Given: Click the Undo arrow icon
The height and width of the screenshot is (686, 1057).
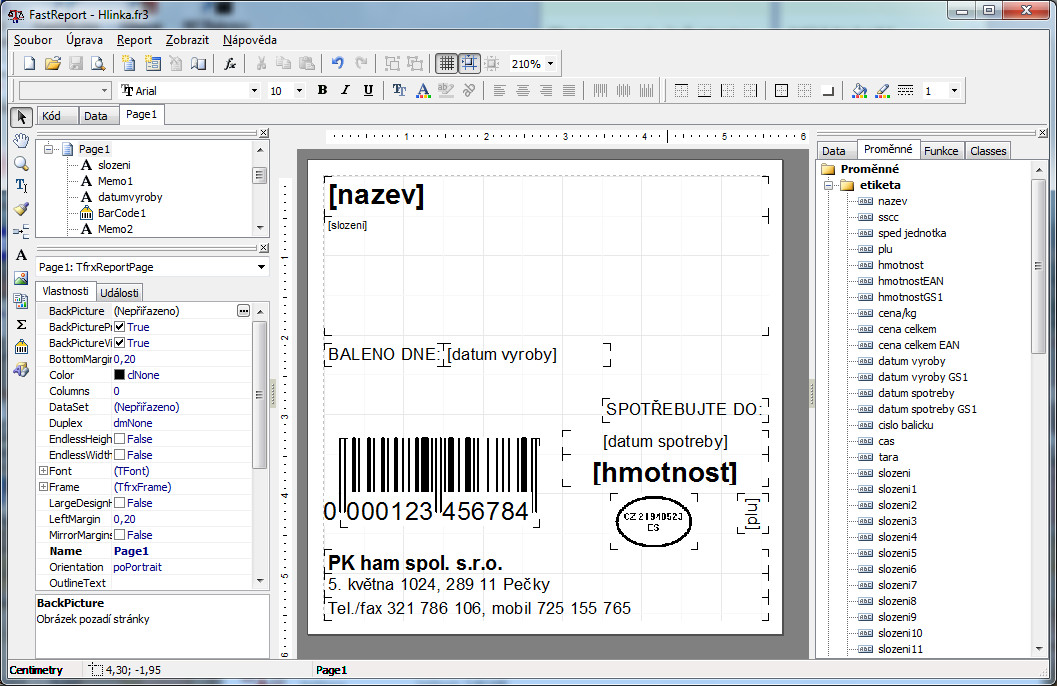Looking at the screenshot, I should point(338,63).
